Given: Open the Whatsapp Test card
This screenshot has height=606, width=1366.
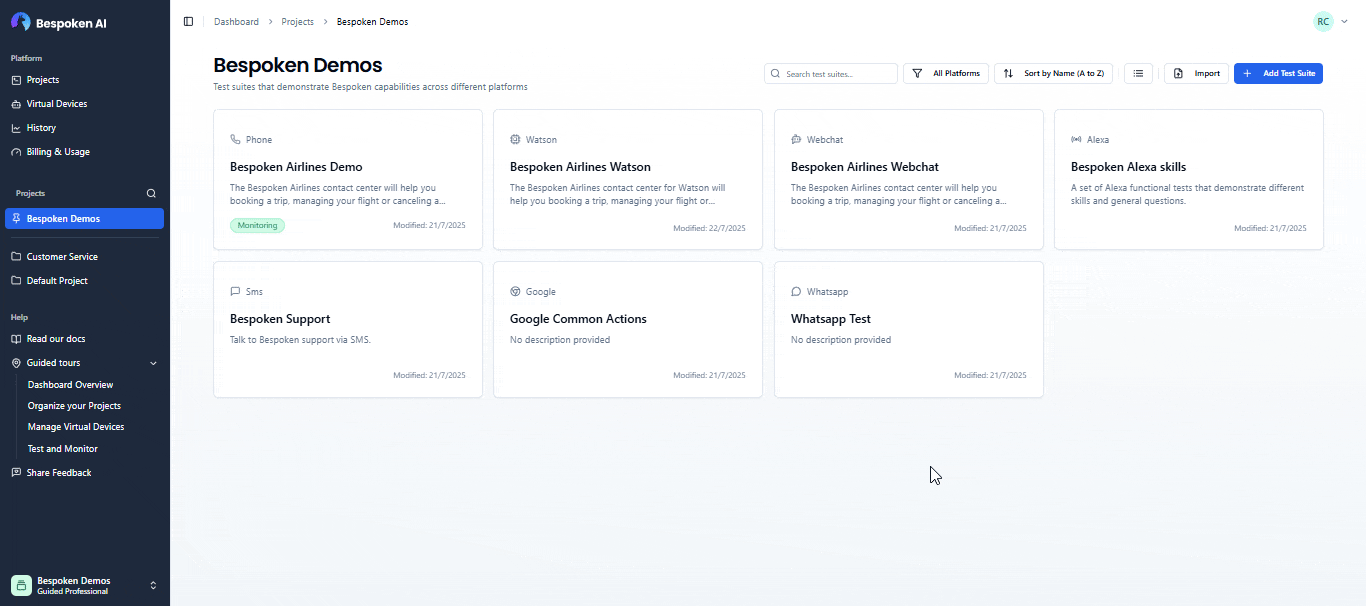Looking at the screenshot, I should [x=909, y=329].
